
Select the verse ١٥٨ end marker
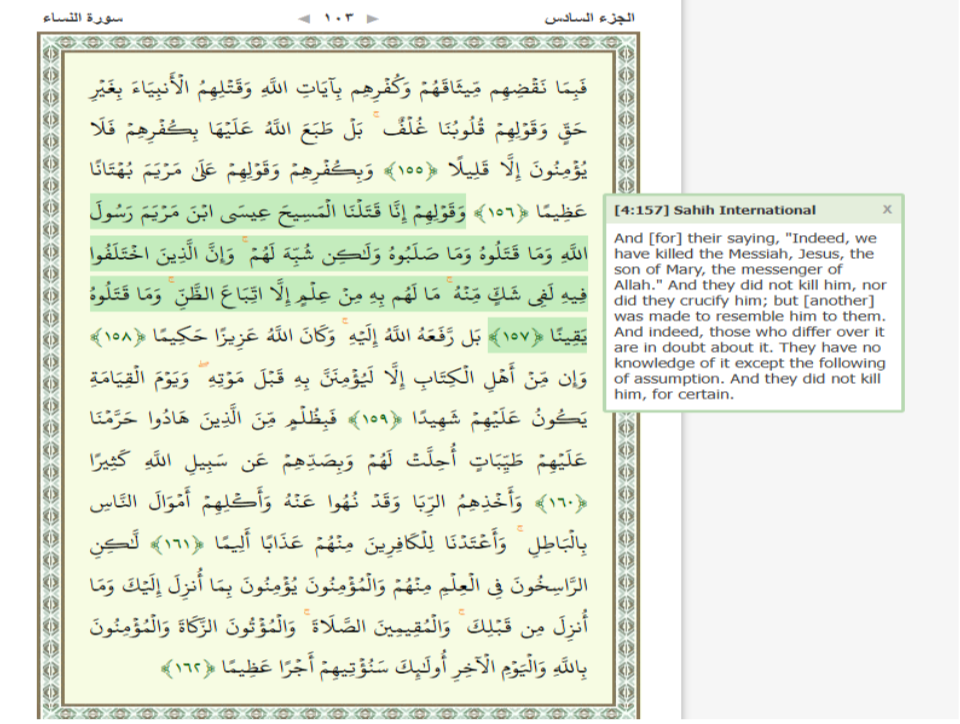(118, 336)
